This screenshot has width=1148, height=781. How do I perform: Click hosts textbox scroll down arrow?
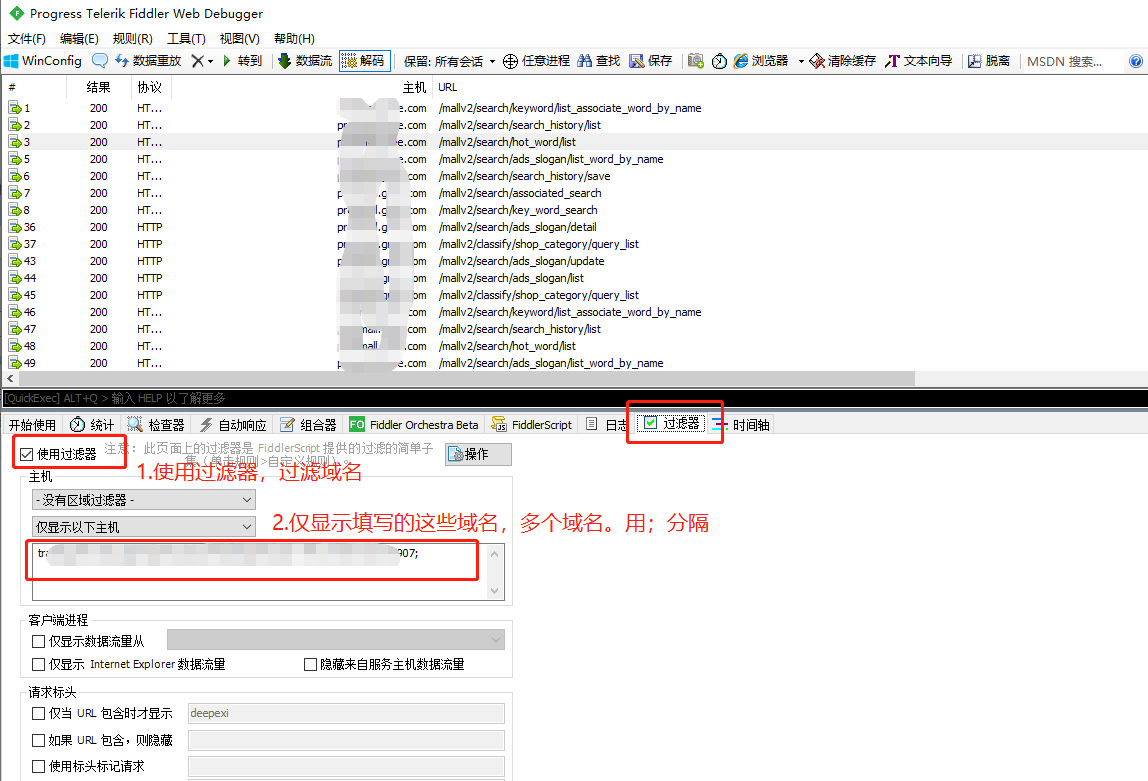[x=495, y=590]
